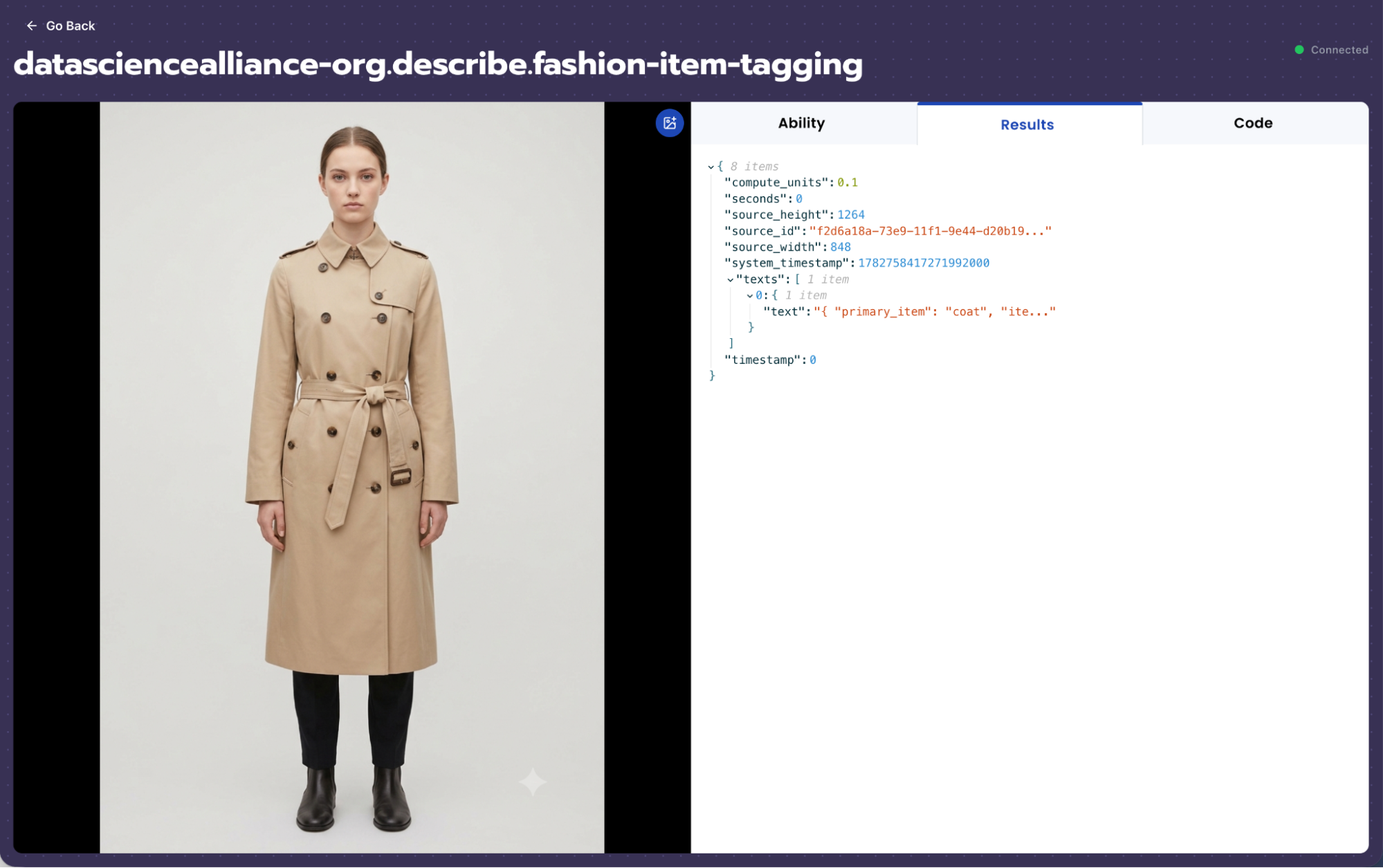Click the "texts" key label
Viewport: 1383px width, 868px height.
(760, 279)
